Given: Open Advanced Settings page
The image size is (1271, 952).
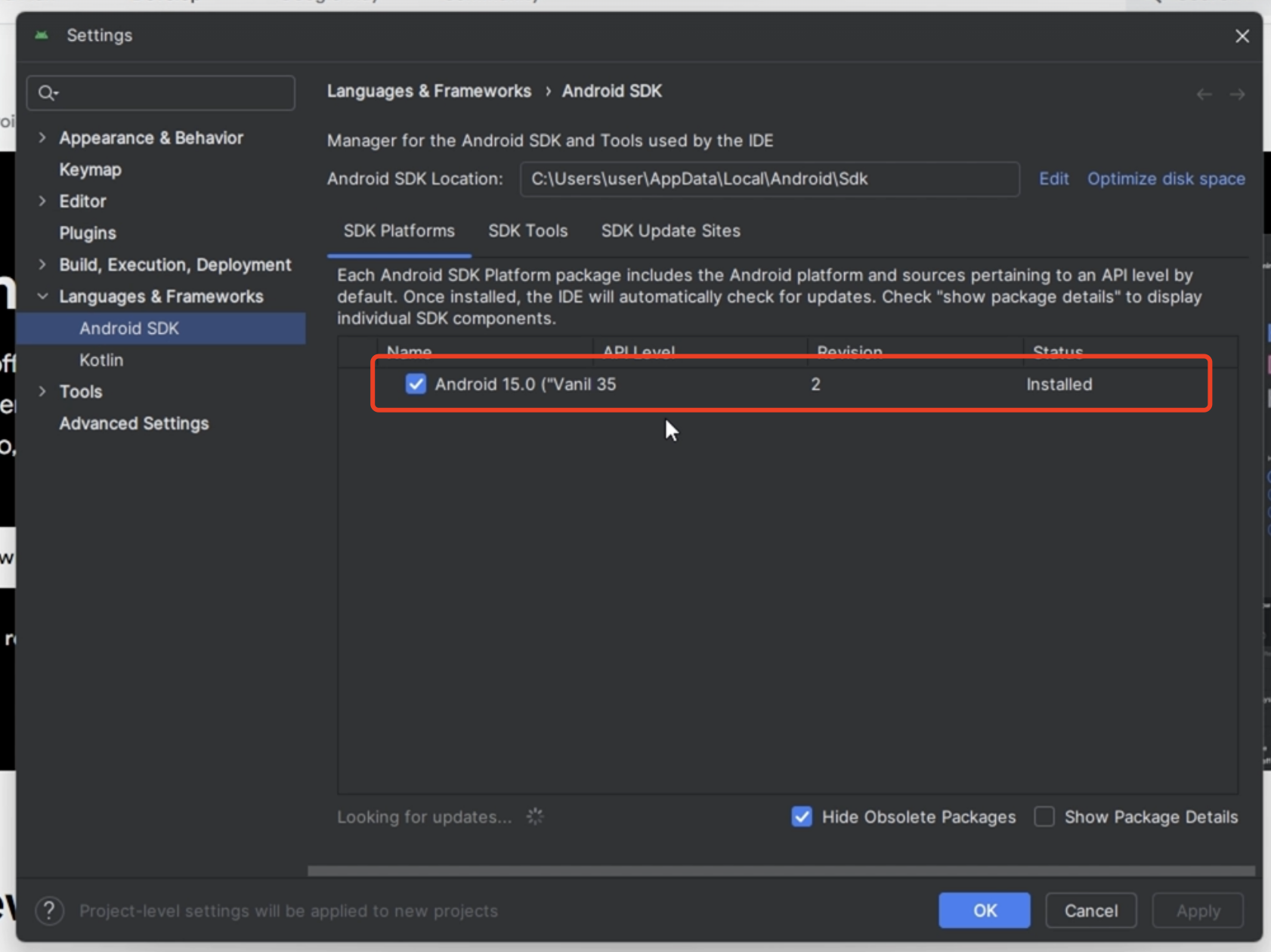Looking at the screenshot, I should point(134,423).
